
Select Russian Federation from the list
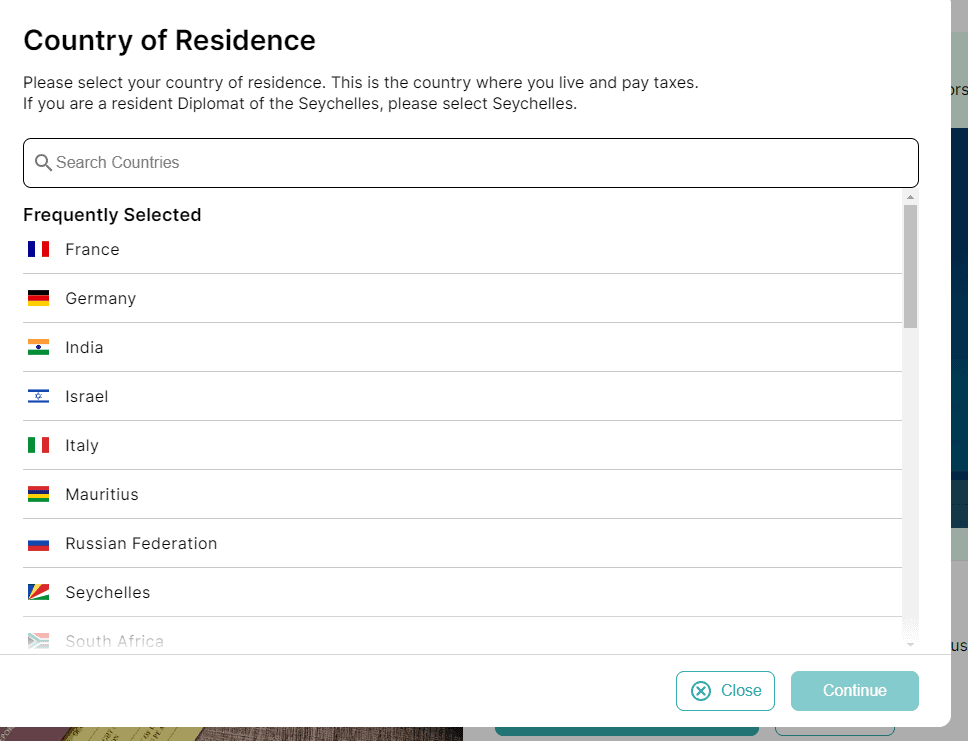pos(462,543)
